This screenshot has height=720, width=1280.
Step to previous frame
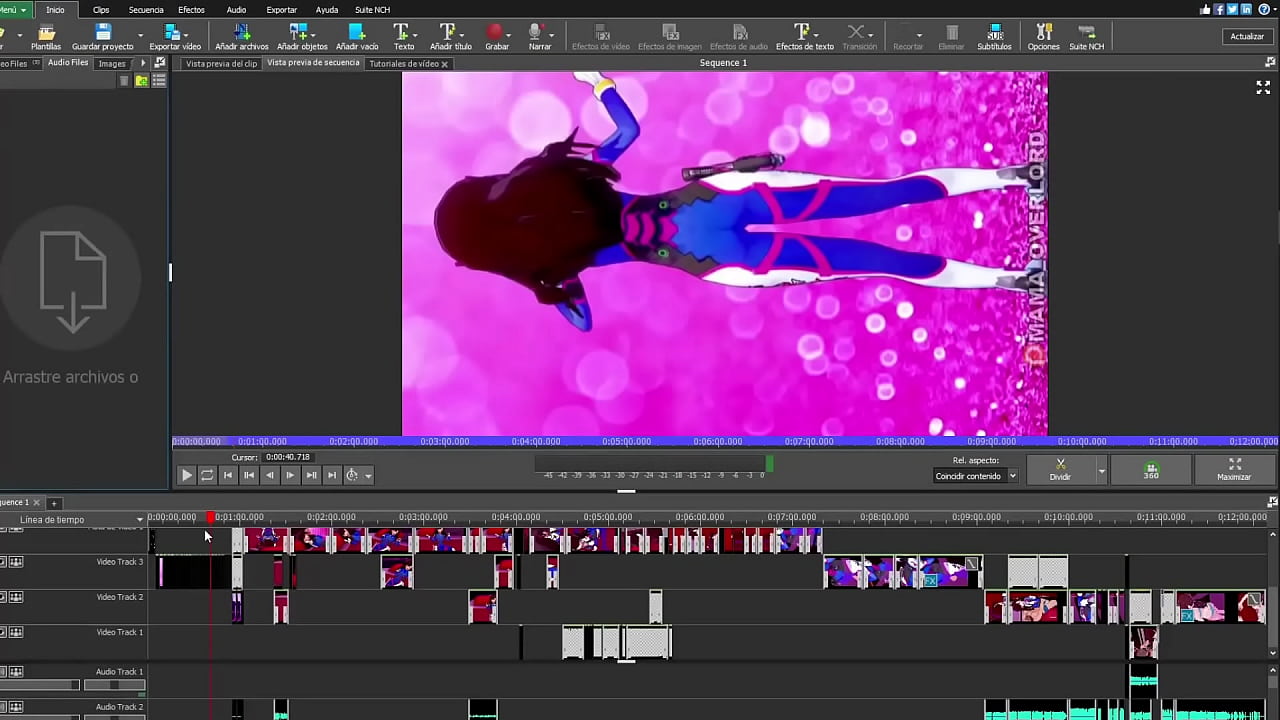(270, 475)
